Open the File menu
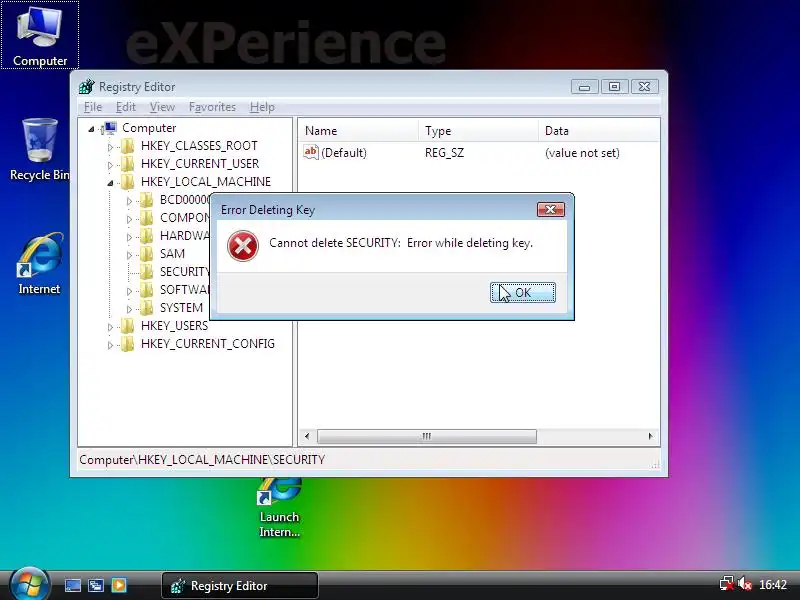The width and height of the screenshot is (800, 600). click(x=93, y=107)
